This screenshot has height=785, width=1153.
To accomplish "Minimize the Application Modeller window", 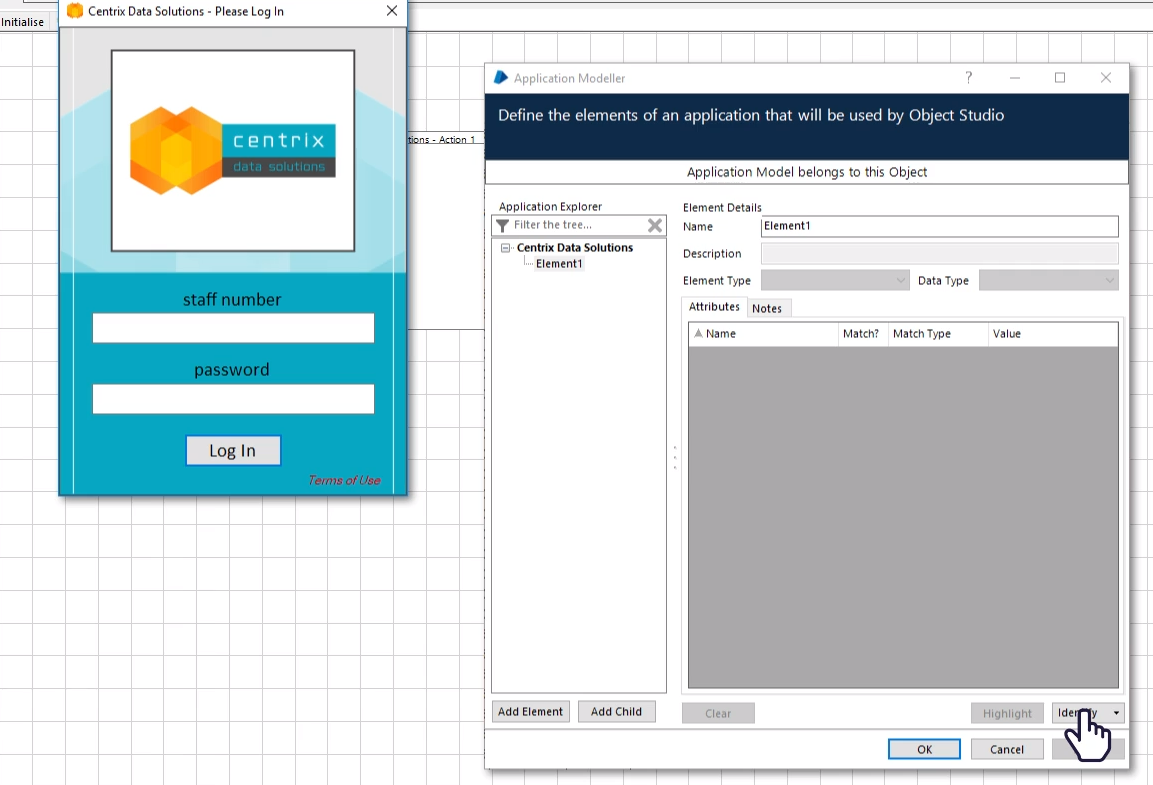I will coord(1015,77).
